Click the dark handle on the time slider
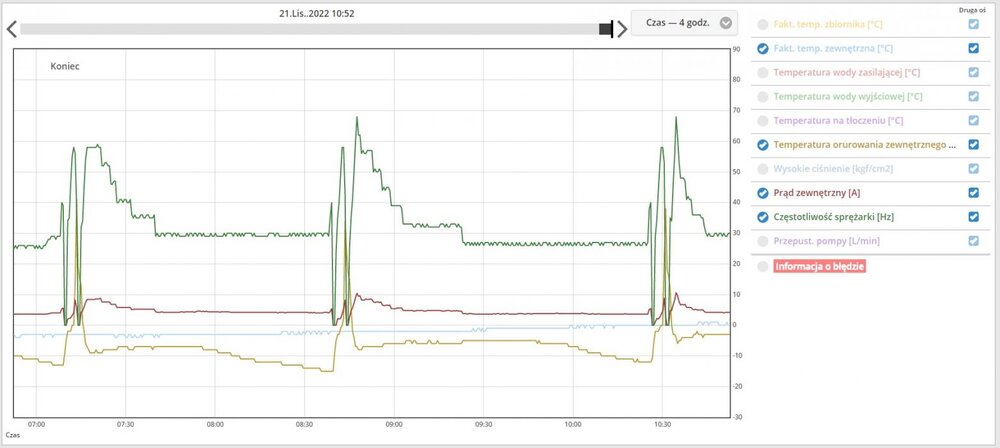The width and height of the screenshot is (1000, 448). [606, 29]
